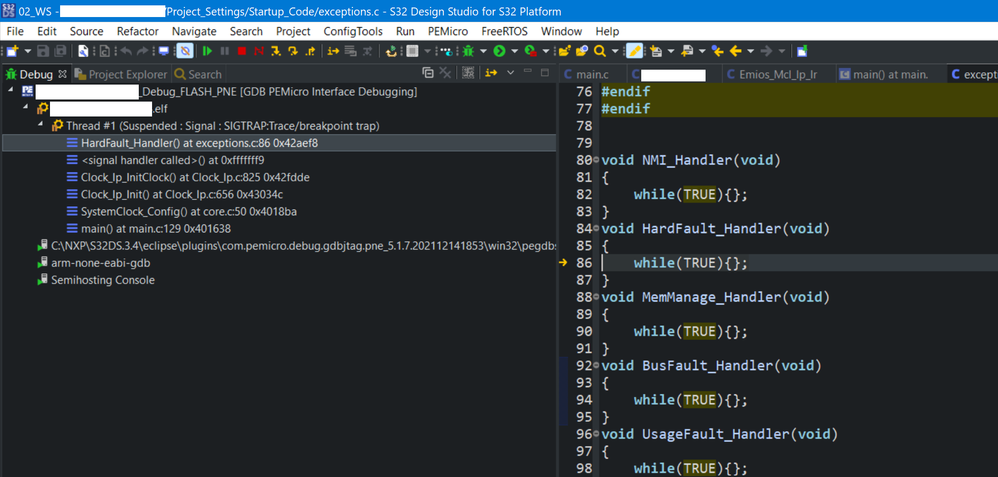
Task: Click the Suspend pause icon
Action: click(225, 51)
